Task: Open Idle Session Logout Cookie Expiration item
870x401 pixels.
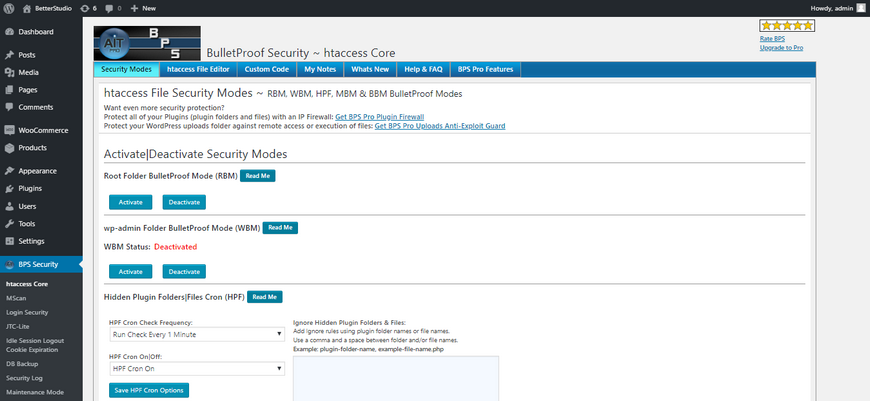Action: [x=35, y=345]
